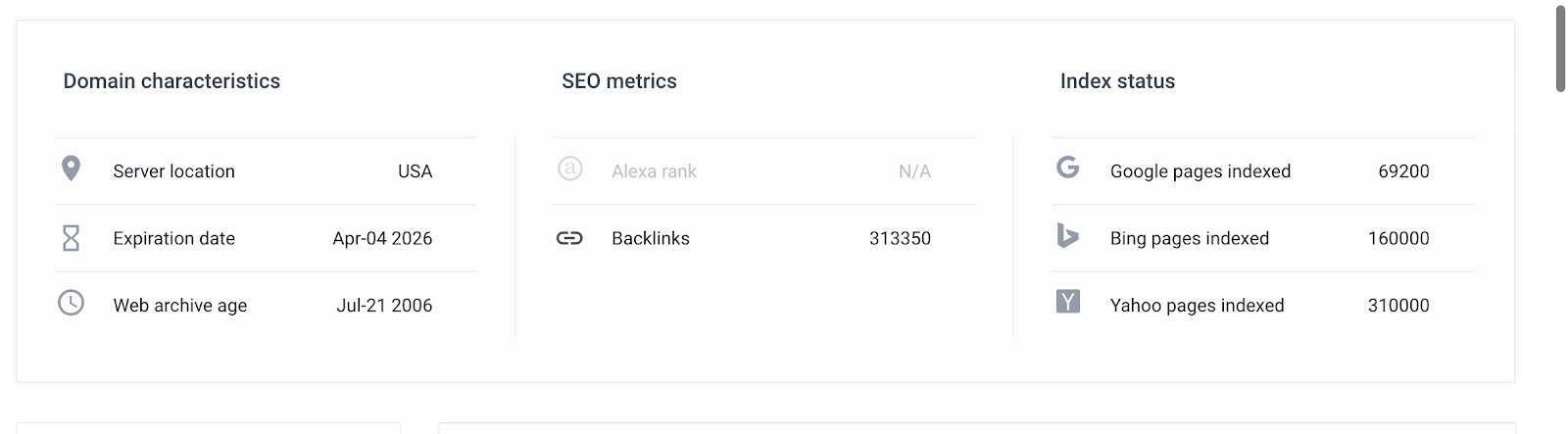Click the N/A Alexa rank value
The width and height of the screenshot is (1568, 434).
914,171
